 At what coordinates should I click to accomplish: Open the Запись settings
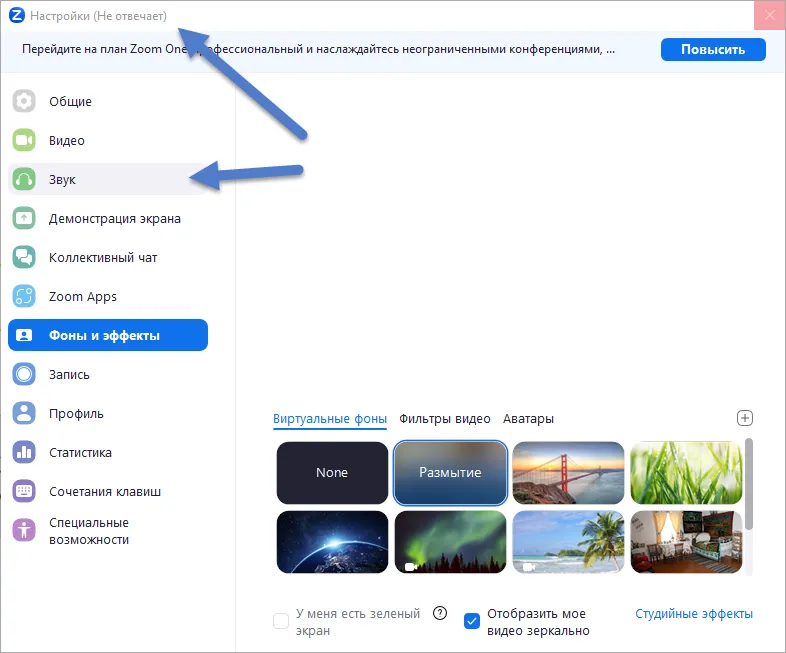[x=108, y=374]
